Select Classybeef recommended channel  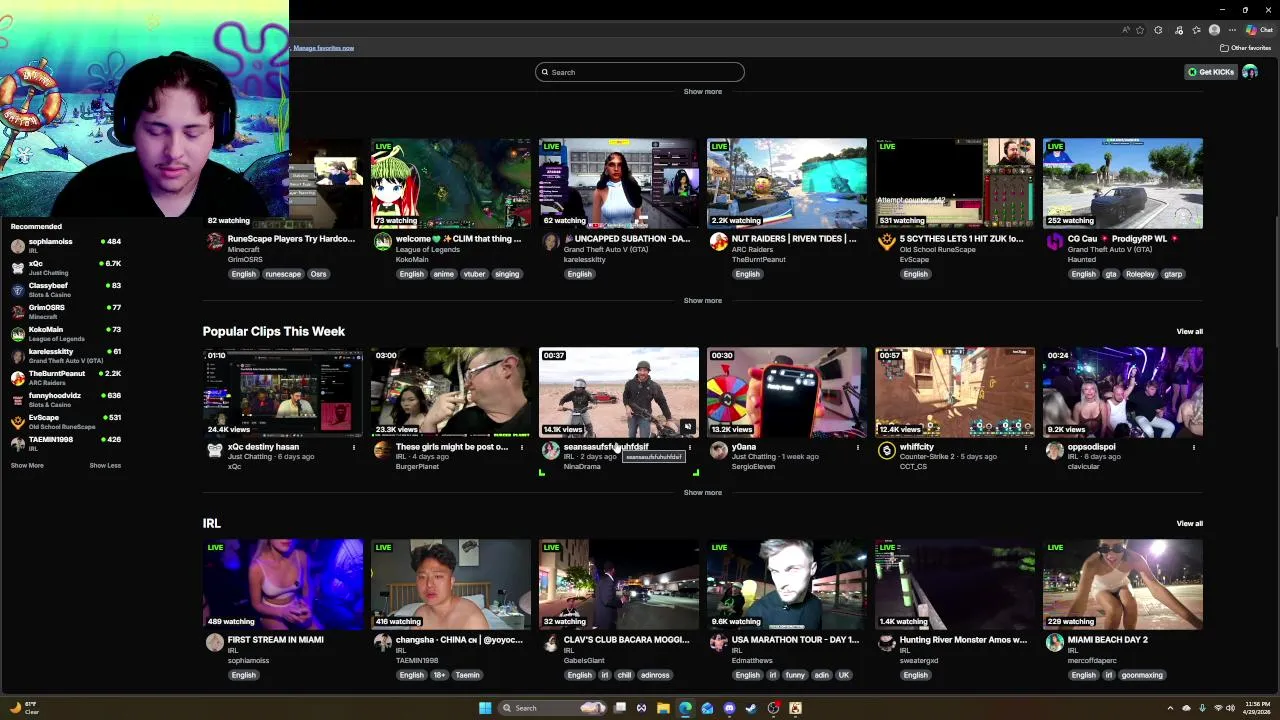(x=65, y=289)
